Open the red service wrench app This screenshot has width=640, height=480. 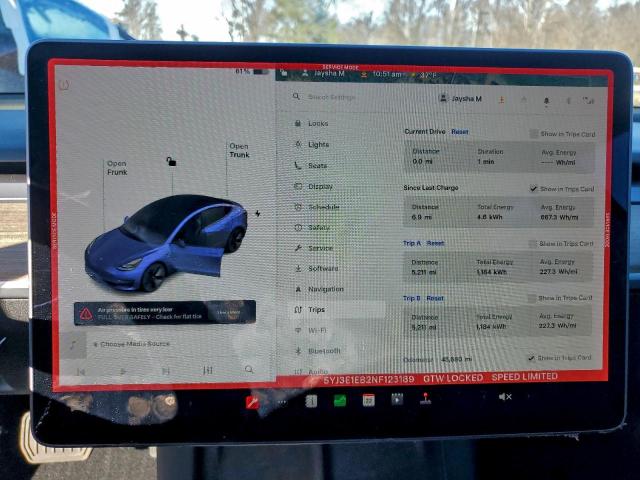[252, 402]
